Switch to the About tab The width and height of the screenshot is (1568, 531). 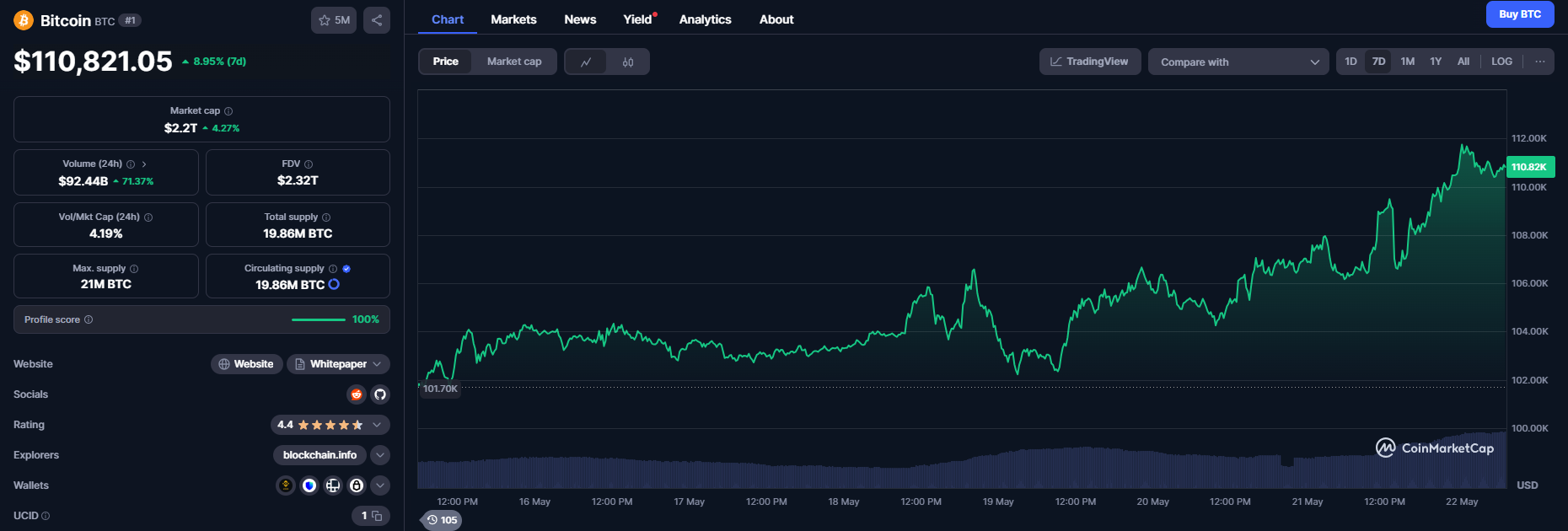[776, 19]
